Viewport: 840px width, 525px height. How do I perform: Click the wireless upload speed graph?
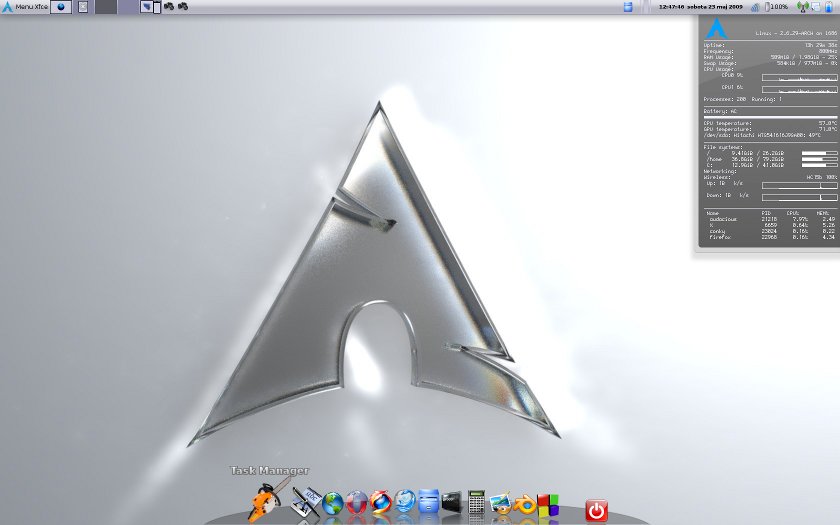tap(799, 185)
